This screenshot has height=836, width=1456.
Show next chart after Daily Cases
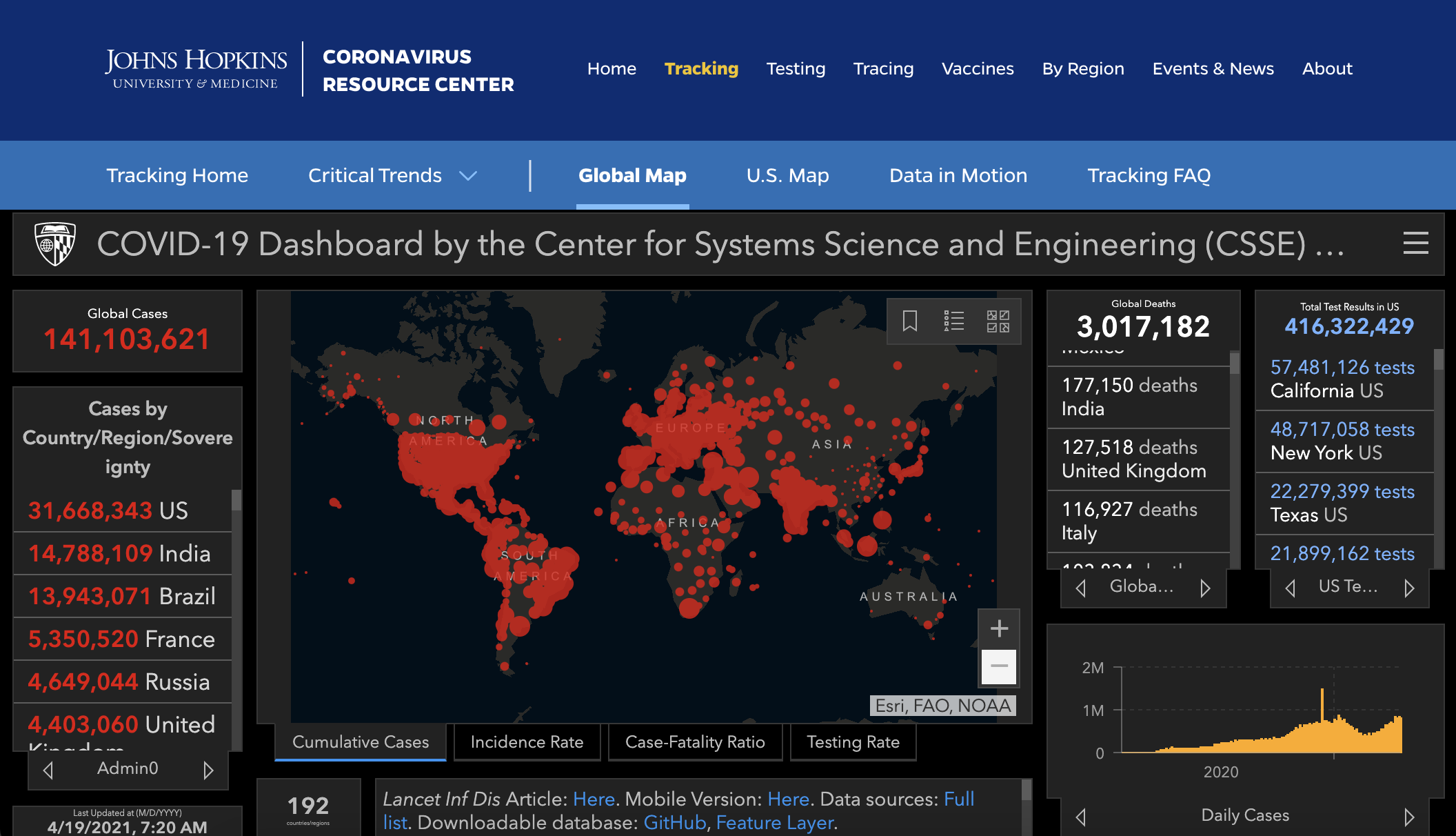[x=1409, y=817]
